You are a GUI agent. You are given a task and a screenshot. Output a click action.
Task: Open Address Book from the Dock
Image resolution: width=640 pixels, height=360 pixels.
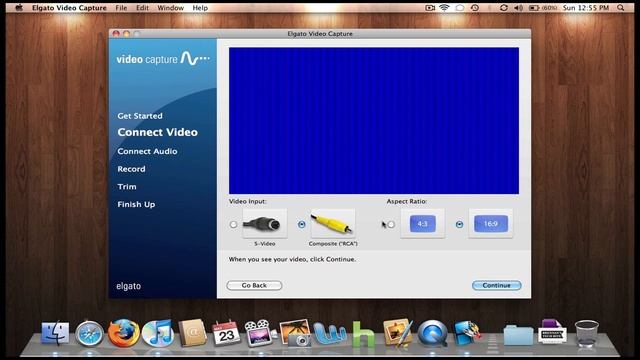[192, 333]
